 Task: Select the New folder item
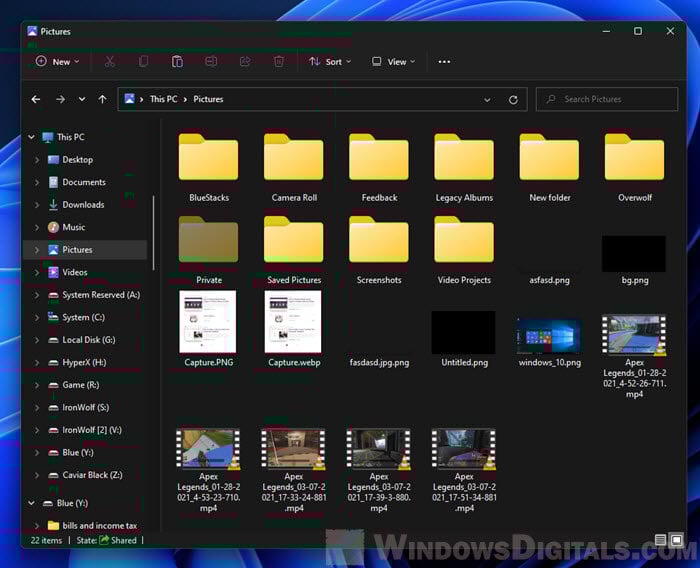(x=550, y=167)
